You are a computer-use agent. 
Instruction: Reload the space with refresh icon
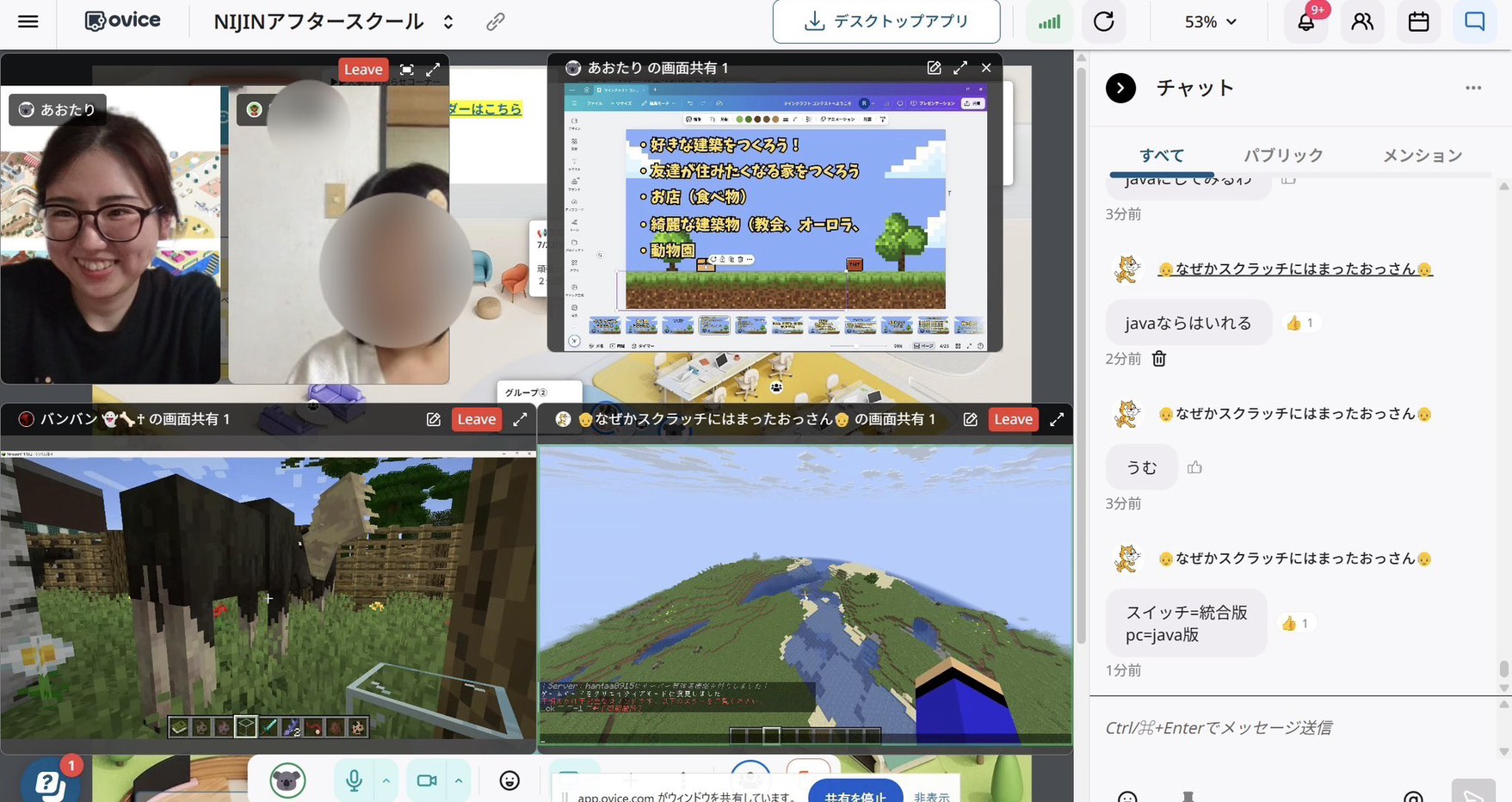click(1104, 22)
